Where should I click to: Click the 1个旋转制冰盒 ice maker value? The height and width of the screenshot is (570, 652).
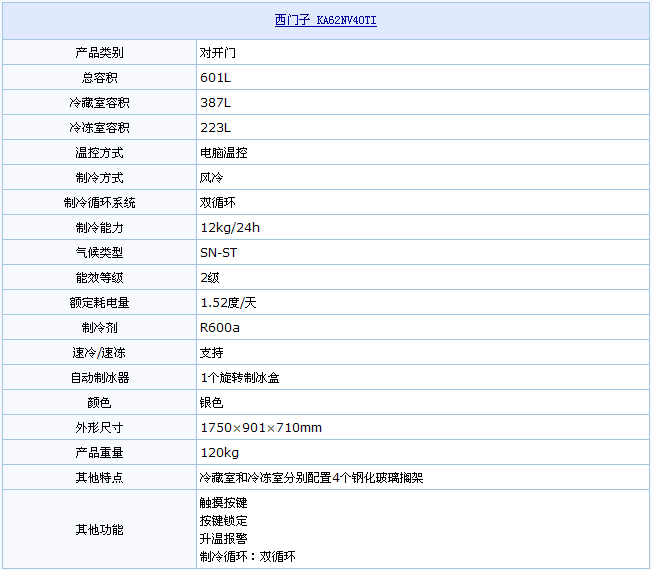tap(240, 378)
